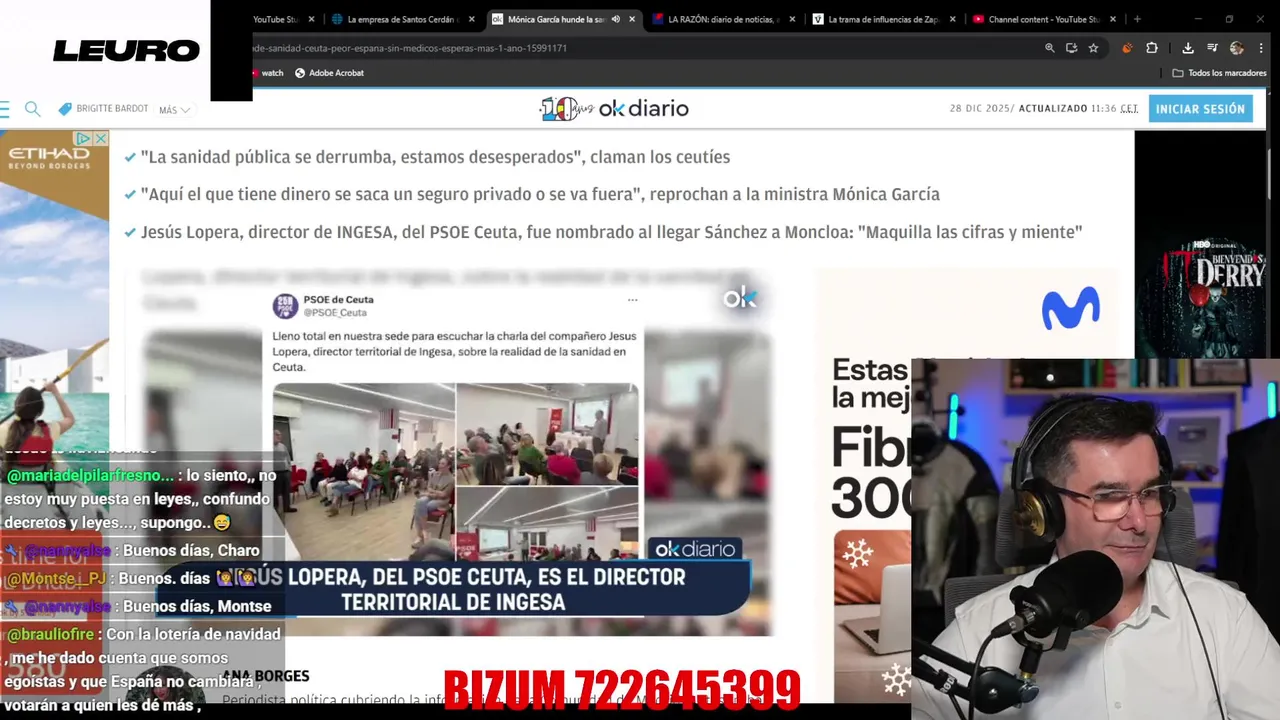Restore the browser window size button
Image resolution: width=1280 pixels, height=720 pixels.
pyautogui.click(x=1229, y=19)
